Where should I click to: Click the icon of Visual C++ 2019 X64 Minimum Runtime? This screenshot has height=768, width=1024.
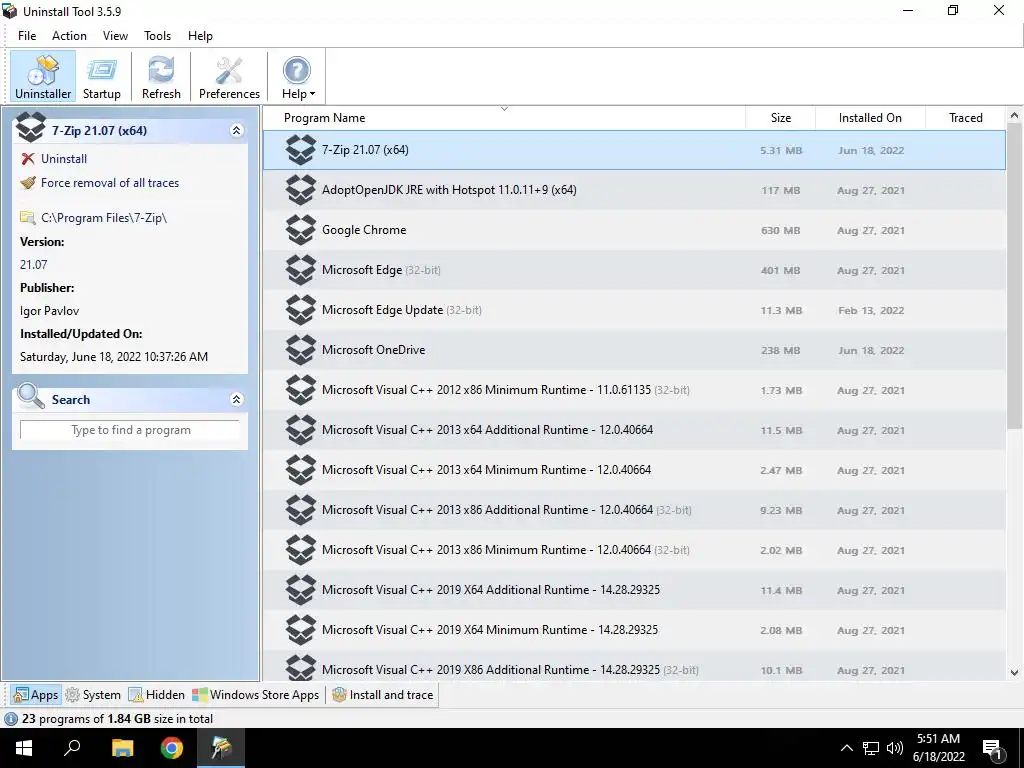[x=301, y=630]
